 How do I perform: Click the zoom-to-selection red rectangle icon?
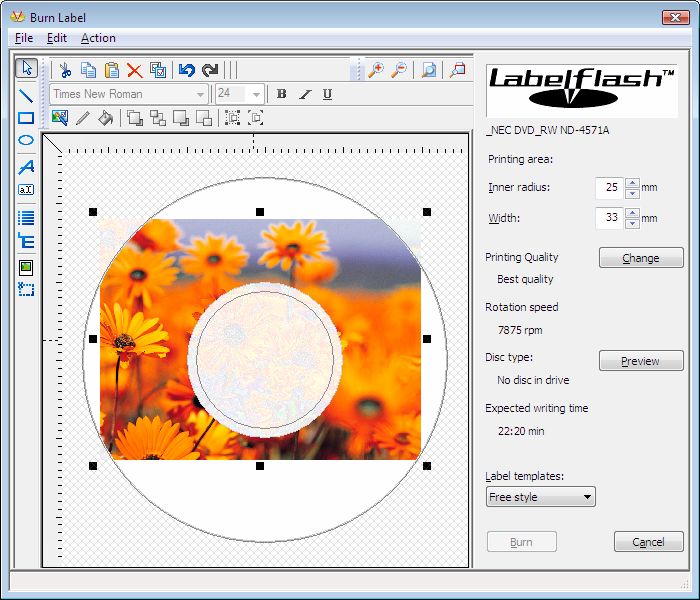tap(458, 70)
